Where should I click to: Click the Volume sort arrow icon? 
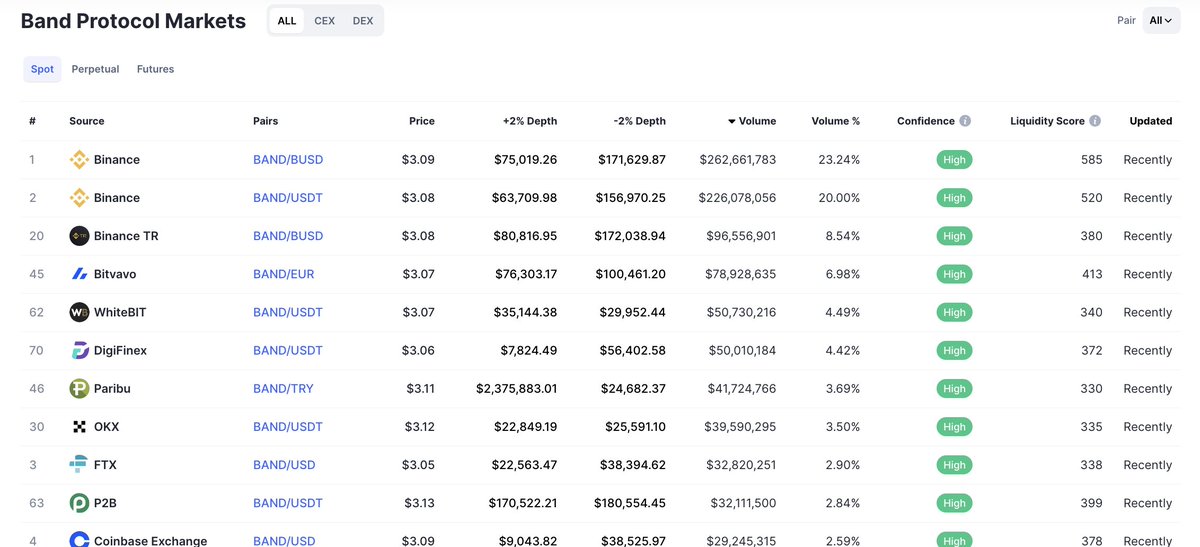coord(732,121)
